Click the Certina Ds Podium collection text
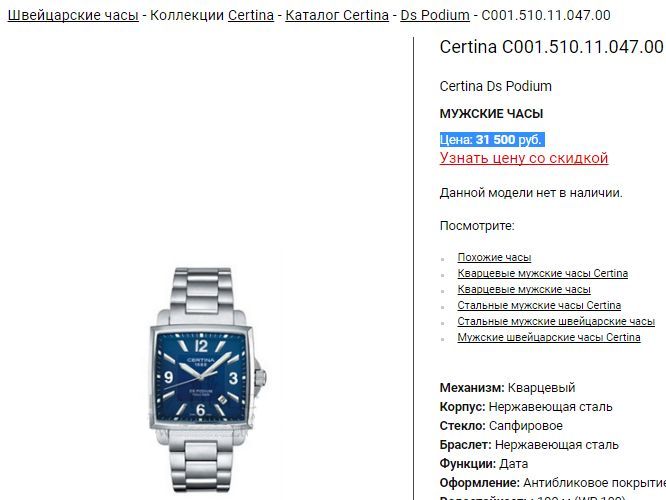Screen dimensions: 666x500 pyautogui.click(x=495, y=86)
